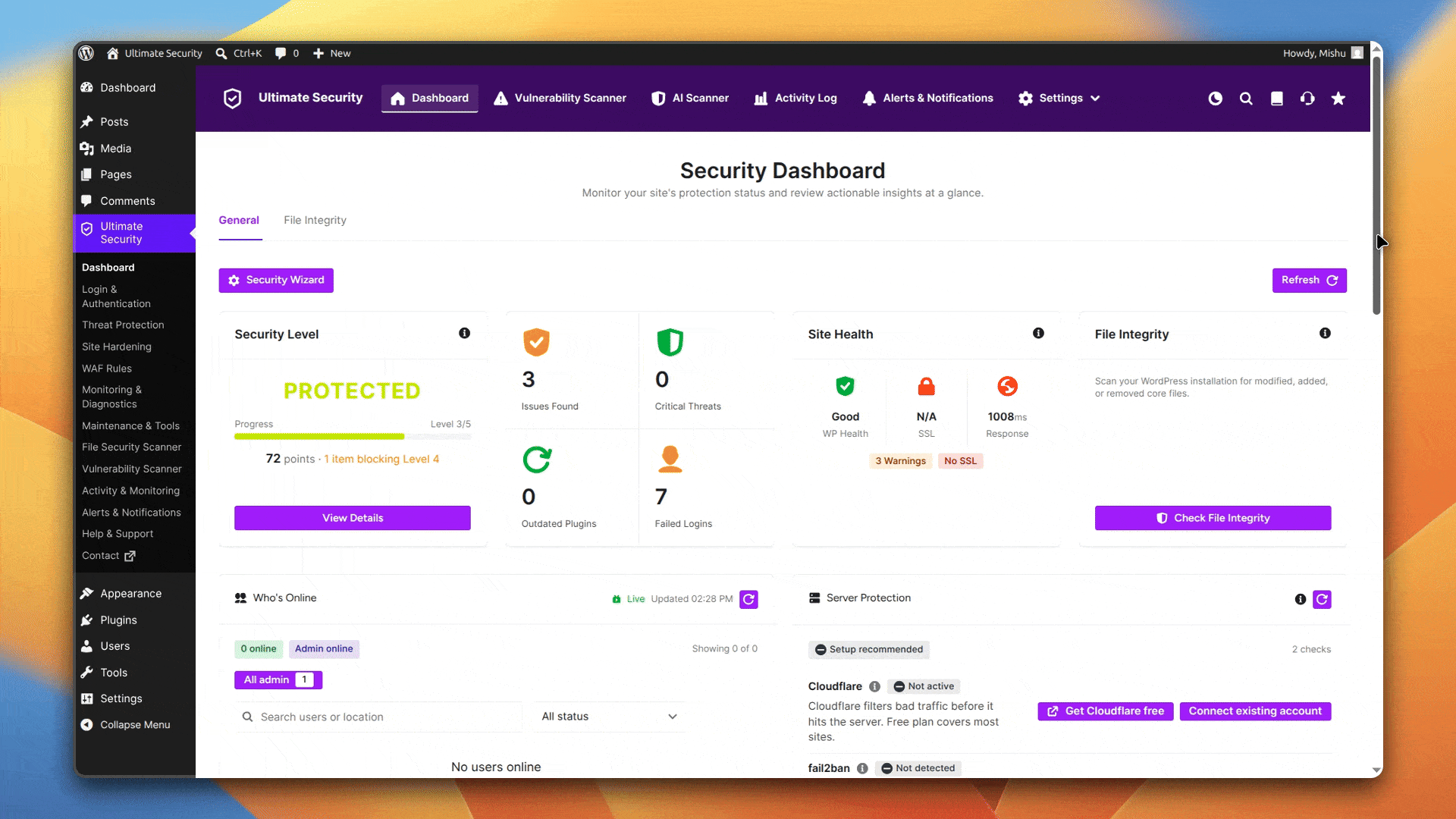Refresh the Who's Online panel

tap(748, 599)
